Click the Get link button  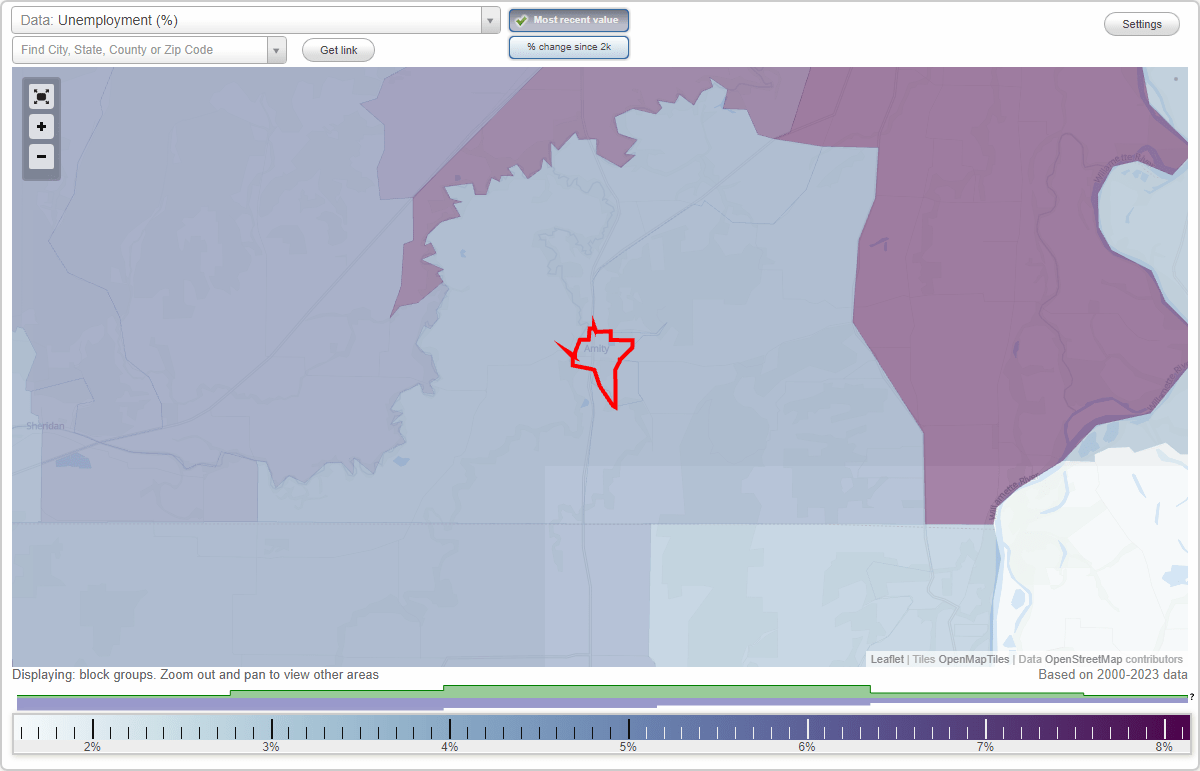[x=337, y=49]
